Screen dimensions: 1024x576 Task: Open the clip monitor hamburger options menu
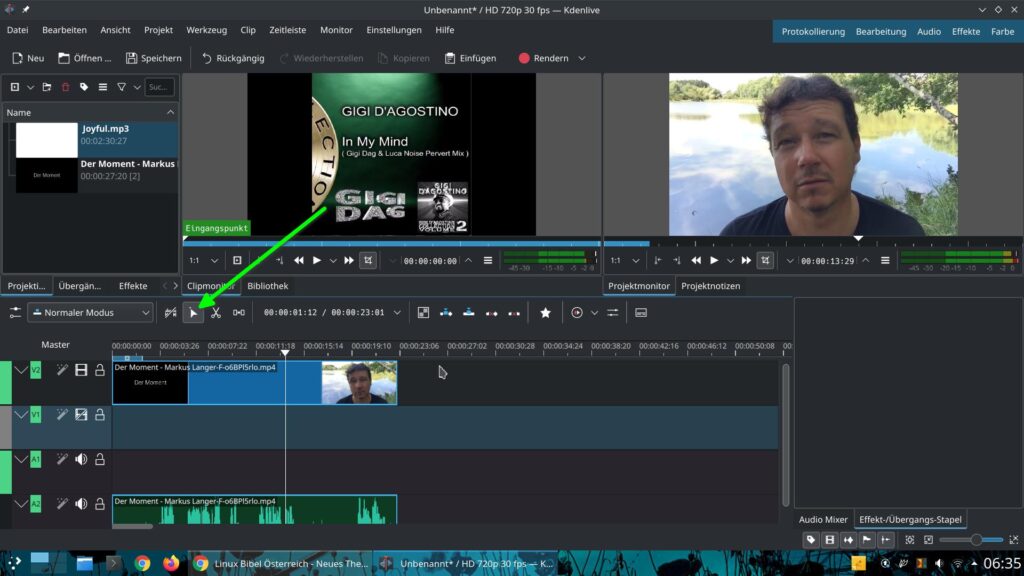[488, 261]
